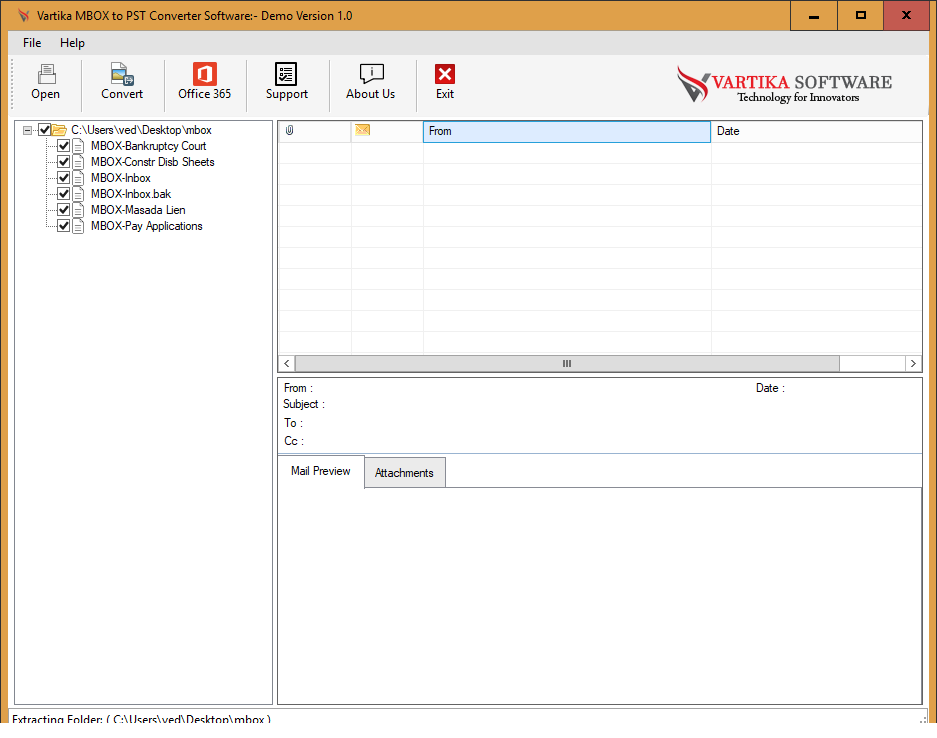937x738 pixels.
Task: Click the Open button label
Action: pos(46,94)
